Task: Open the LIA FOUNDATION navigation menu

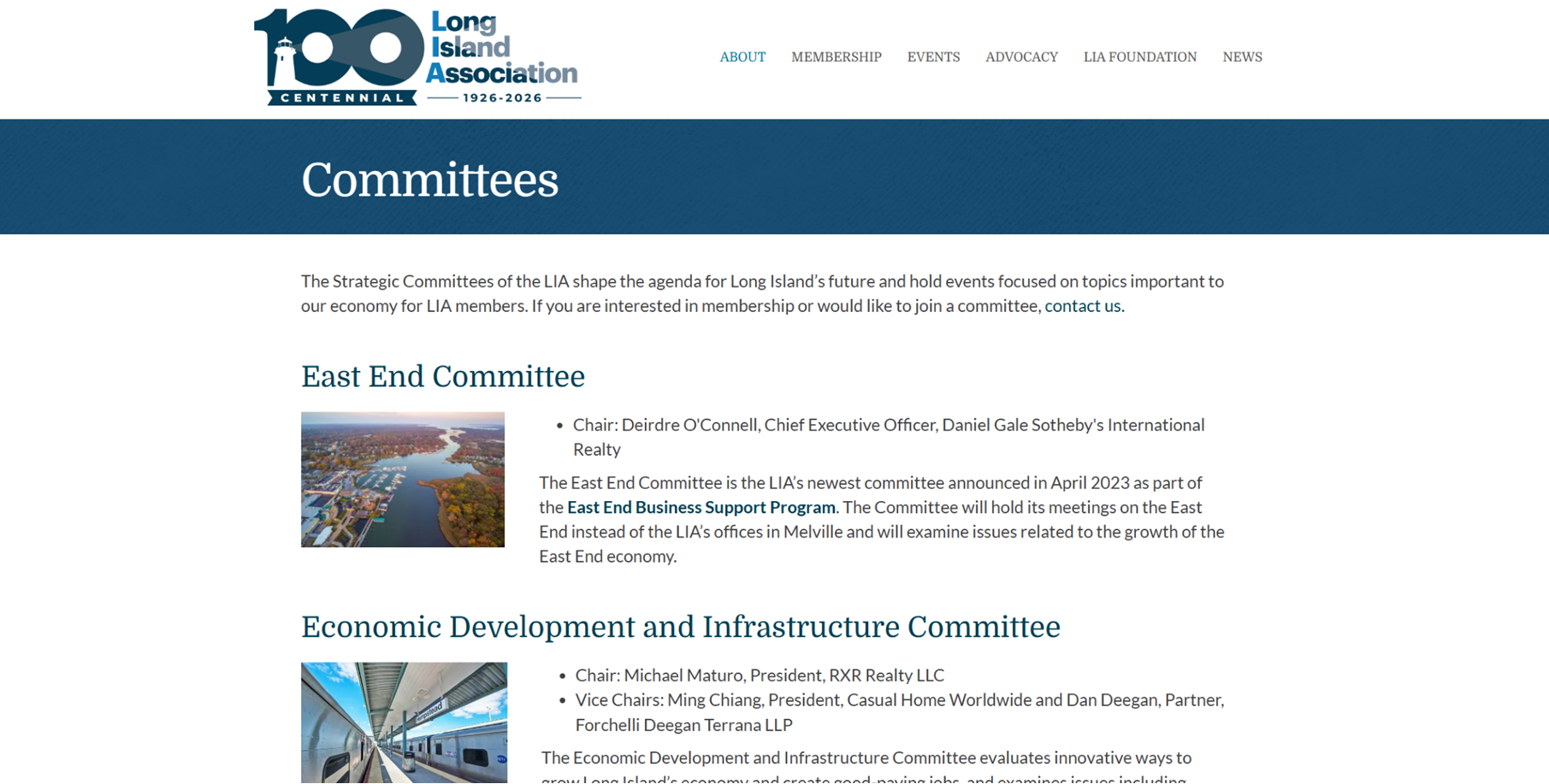Action: coord(1139,56)
